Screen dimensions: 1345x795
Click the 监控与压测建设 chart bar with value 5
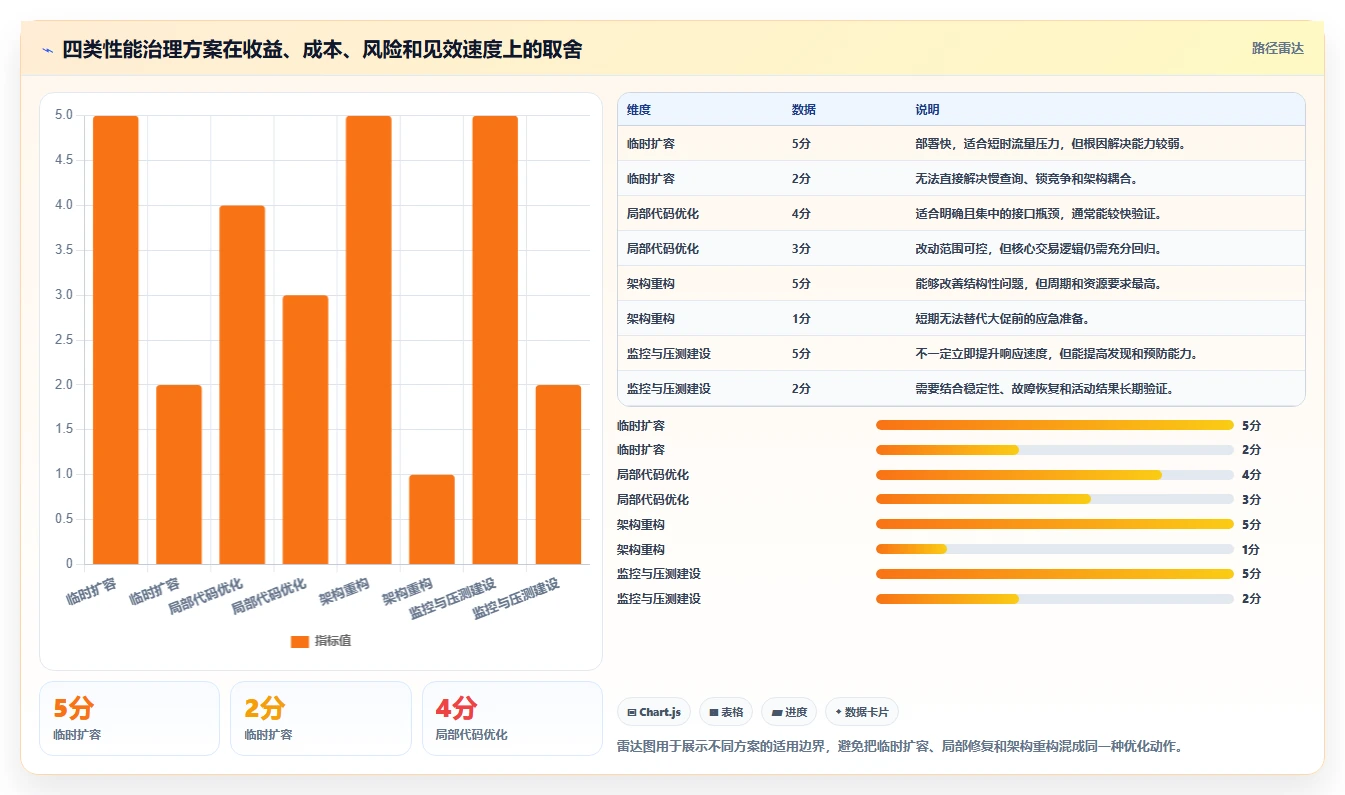point(495,340)
